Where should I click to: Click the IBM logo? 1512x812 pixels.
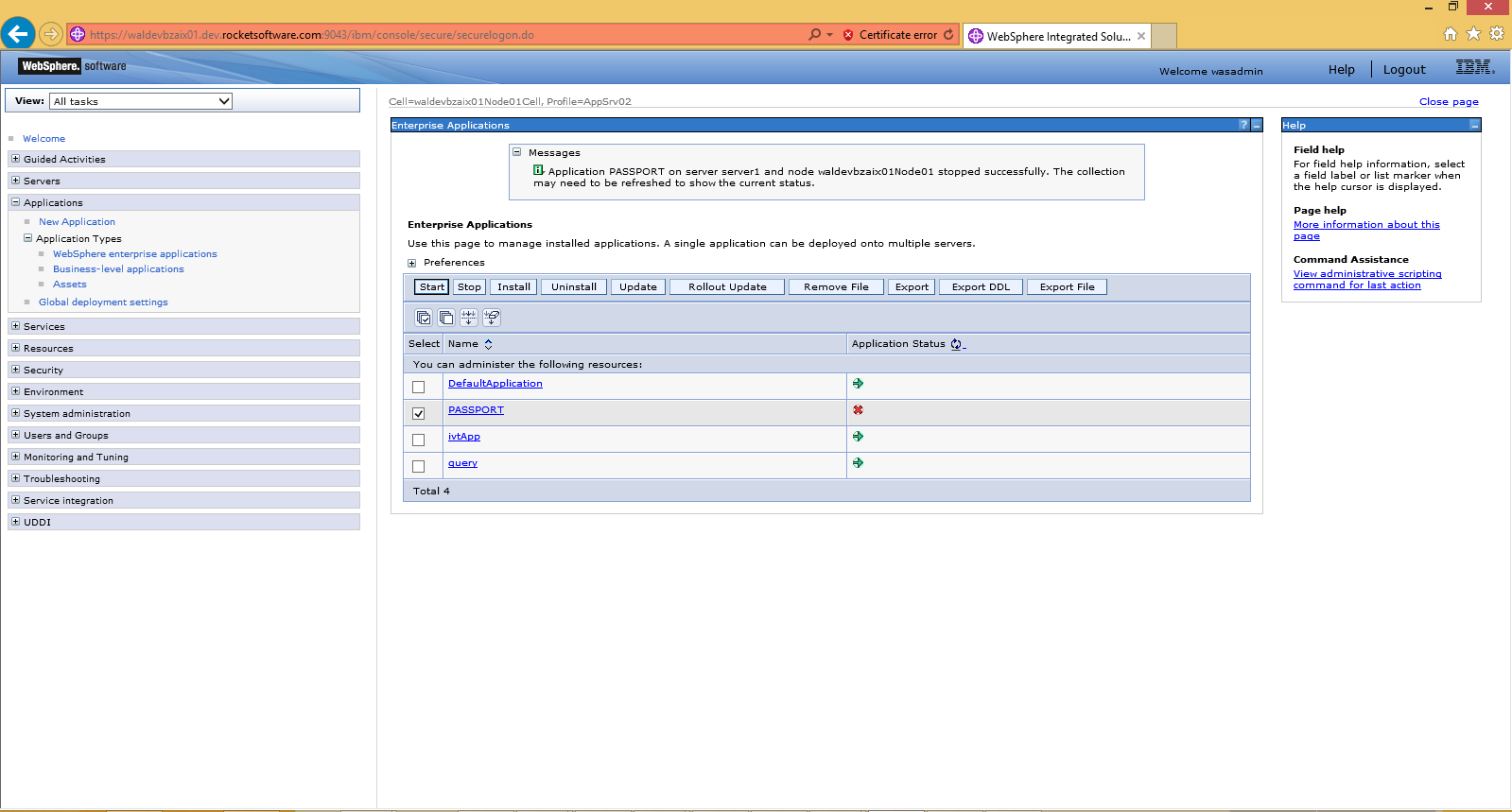[1475, 67]
